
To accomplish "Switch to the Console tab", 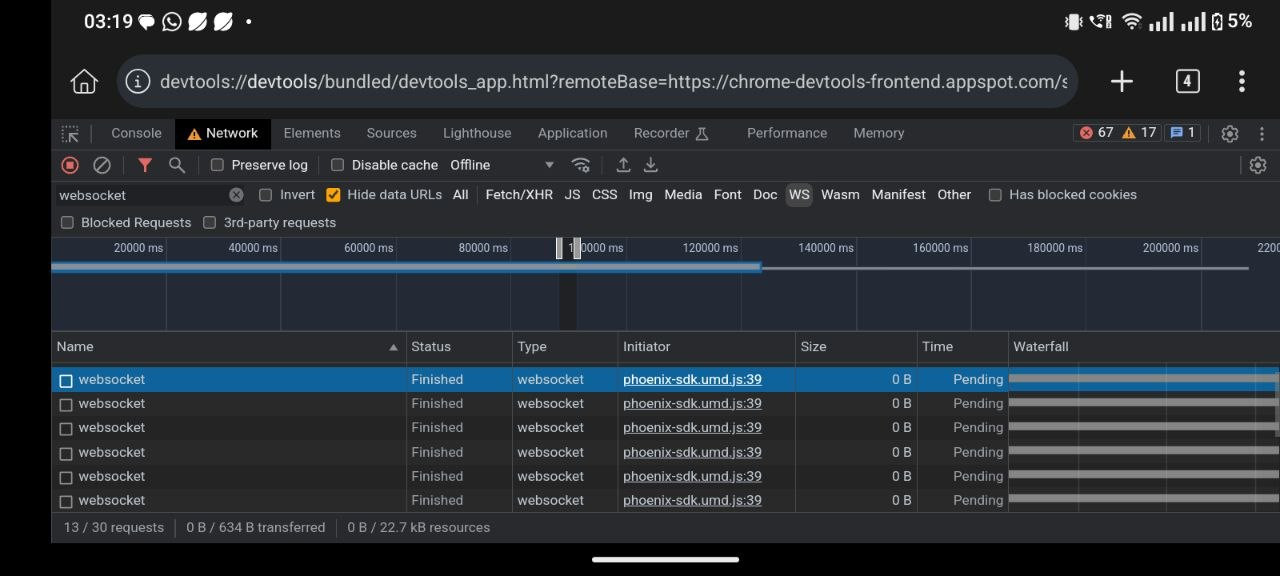I will pos(136,133).
